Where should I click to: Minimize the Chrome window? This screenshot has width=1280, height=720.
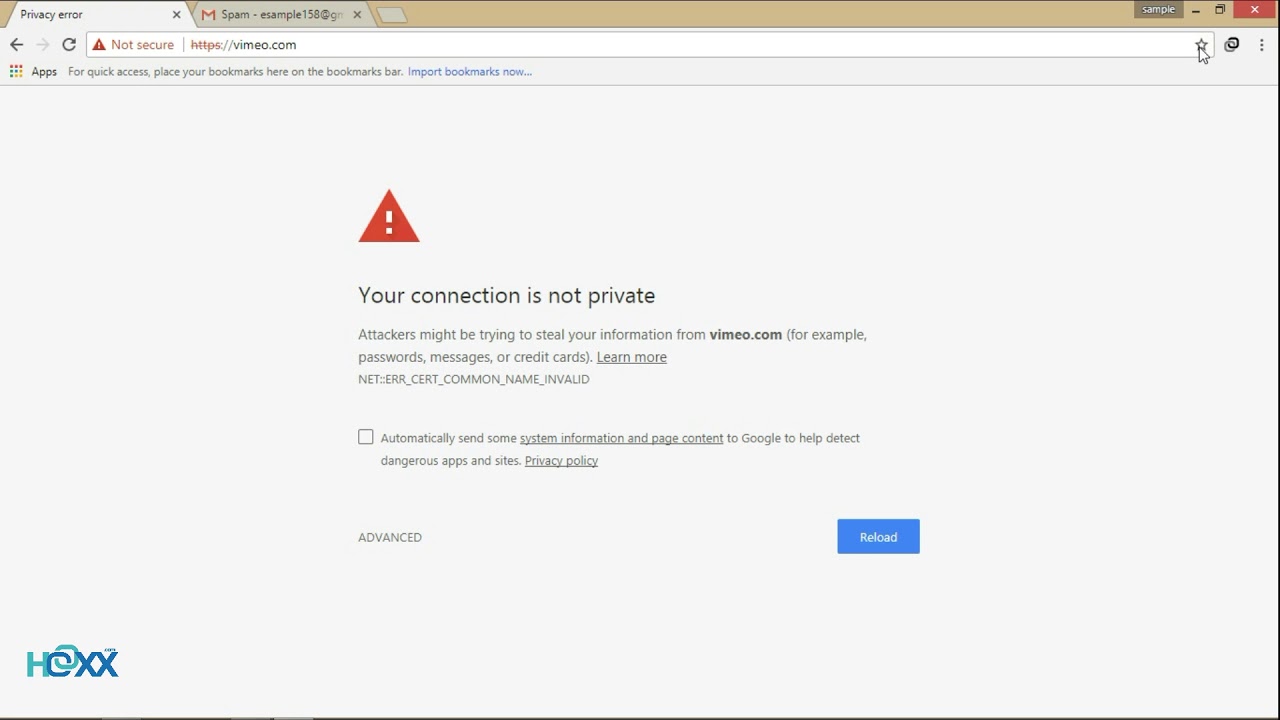(x=1195, y=10)
